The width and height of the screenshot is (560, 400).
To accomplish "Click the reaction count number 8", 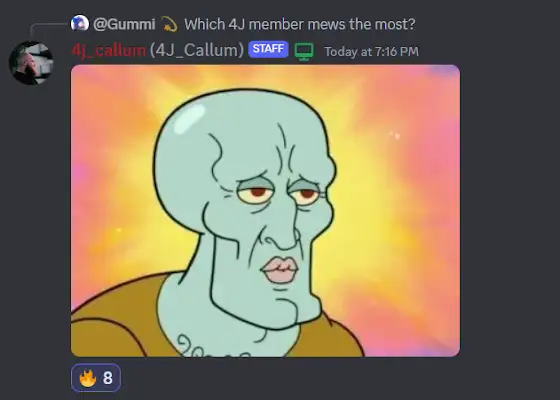I will coord(108,378).
